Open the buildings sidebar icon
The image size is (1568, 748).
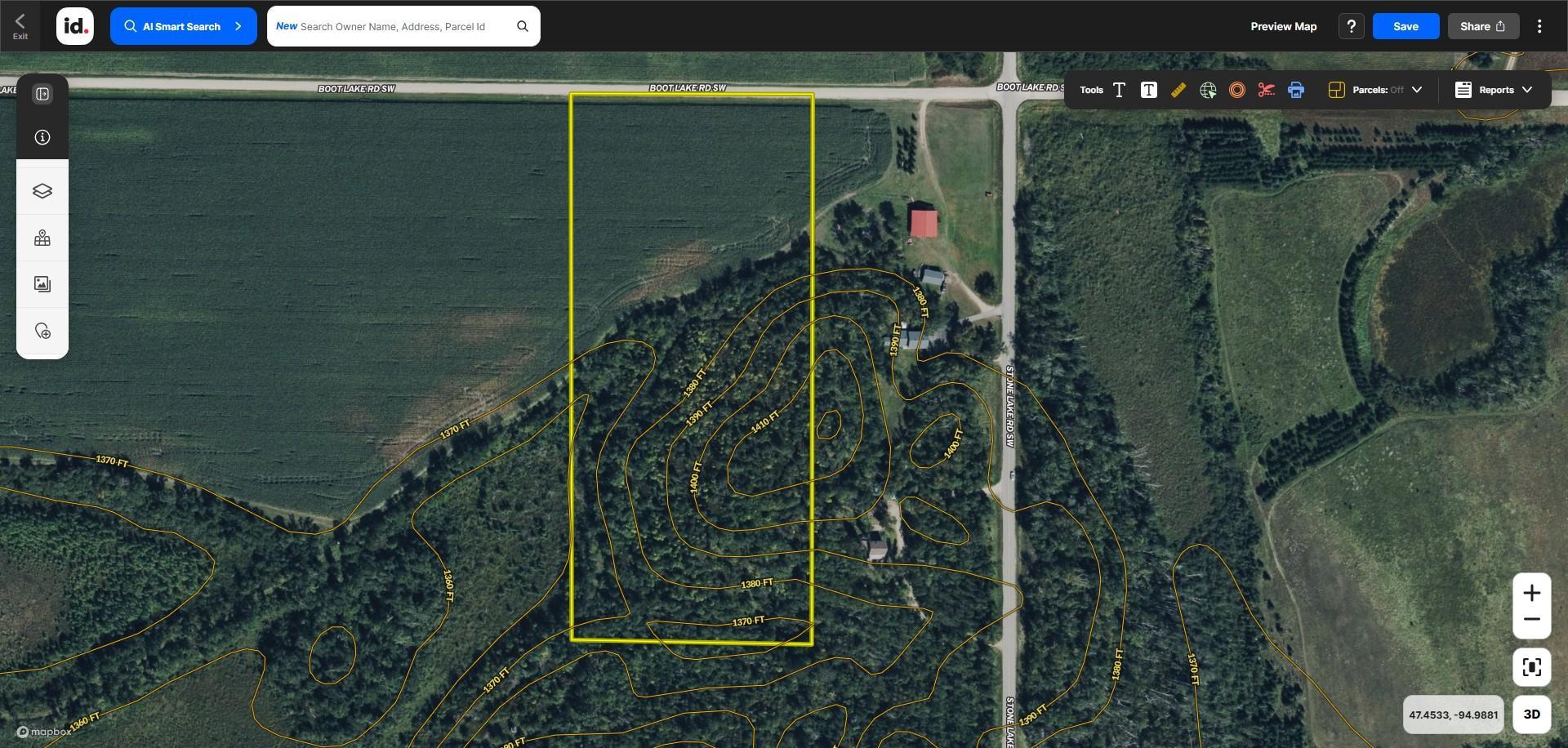pos(42,238)
